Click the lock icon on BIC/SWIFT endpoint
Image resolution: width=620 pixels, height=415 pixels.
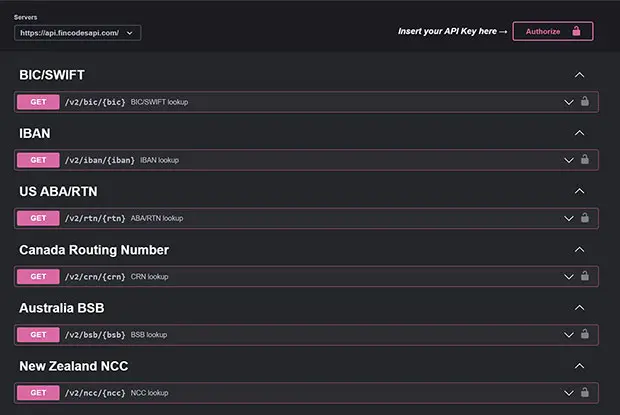coord(585,102)
